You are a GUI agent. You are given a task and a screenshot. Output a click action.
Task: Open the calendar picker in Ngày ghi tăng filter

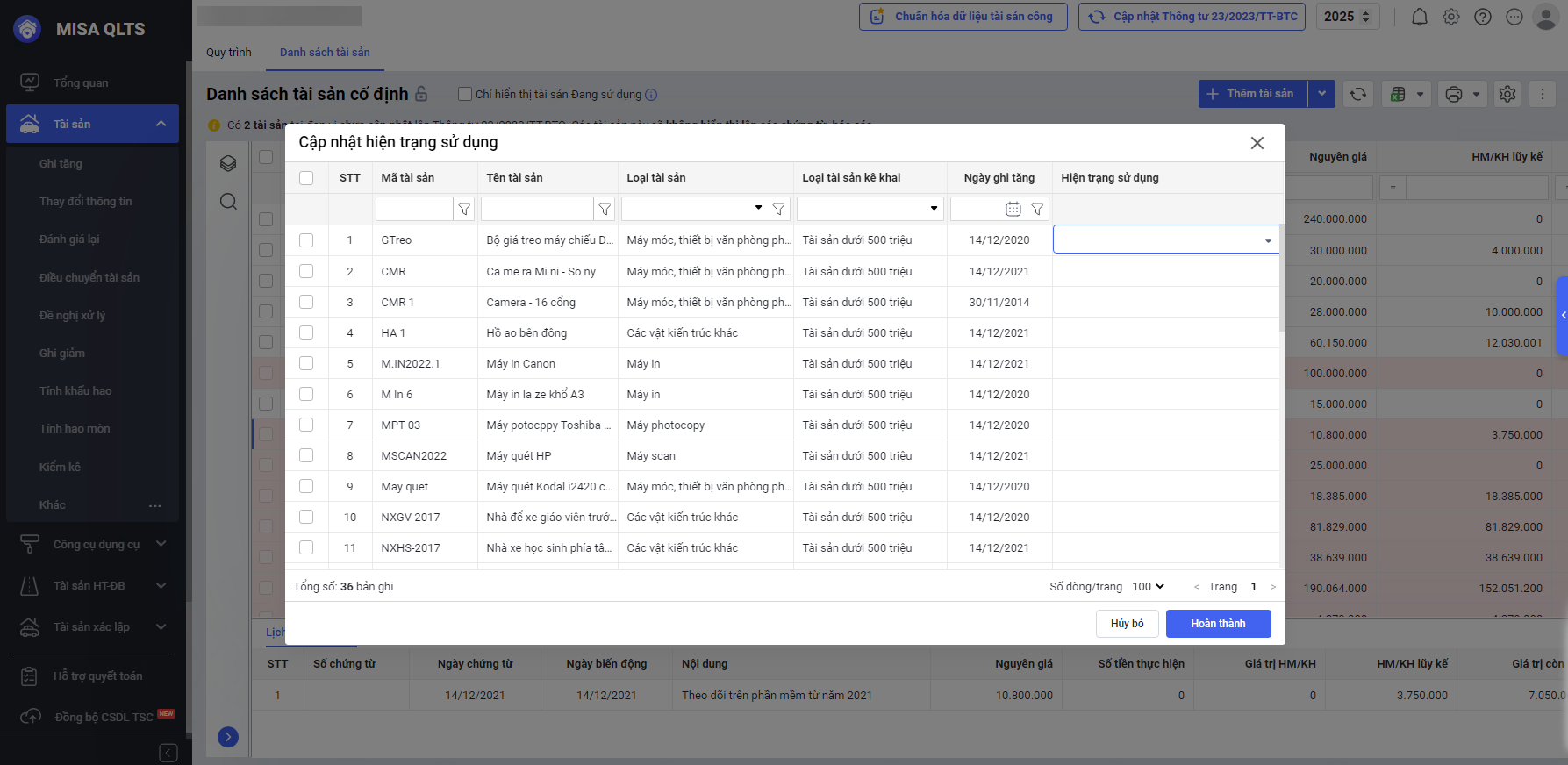pos(1013,209)
